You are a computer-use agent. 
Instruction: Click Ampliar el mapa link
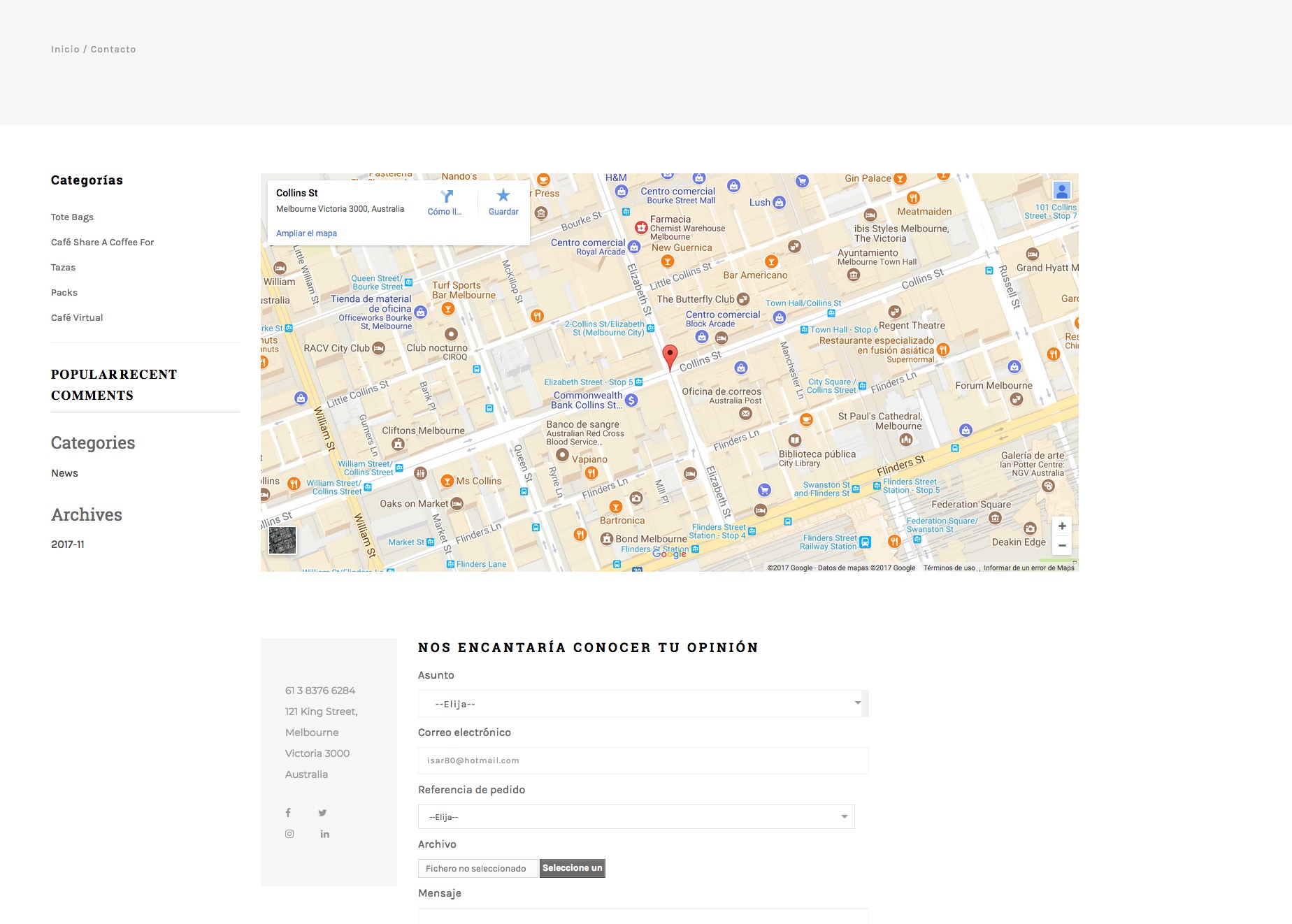coord(306,233)
